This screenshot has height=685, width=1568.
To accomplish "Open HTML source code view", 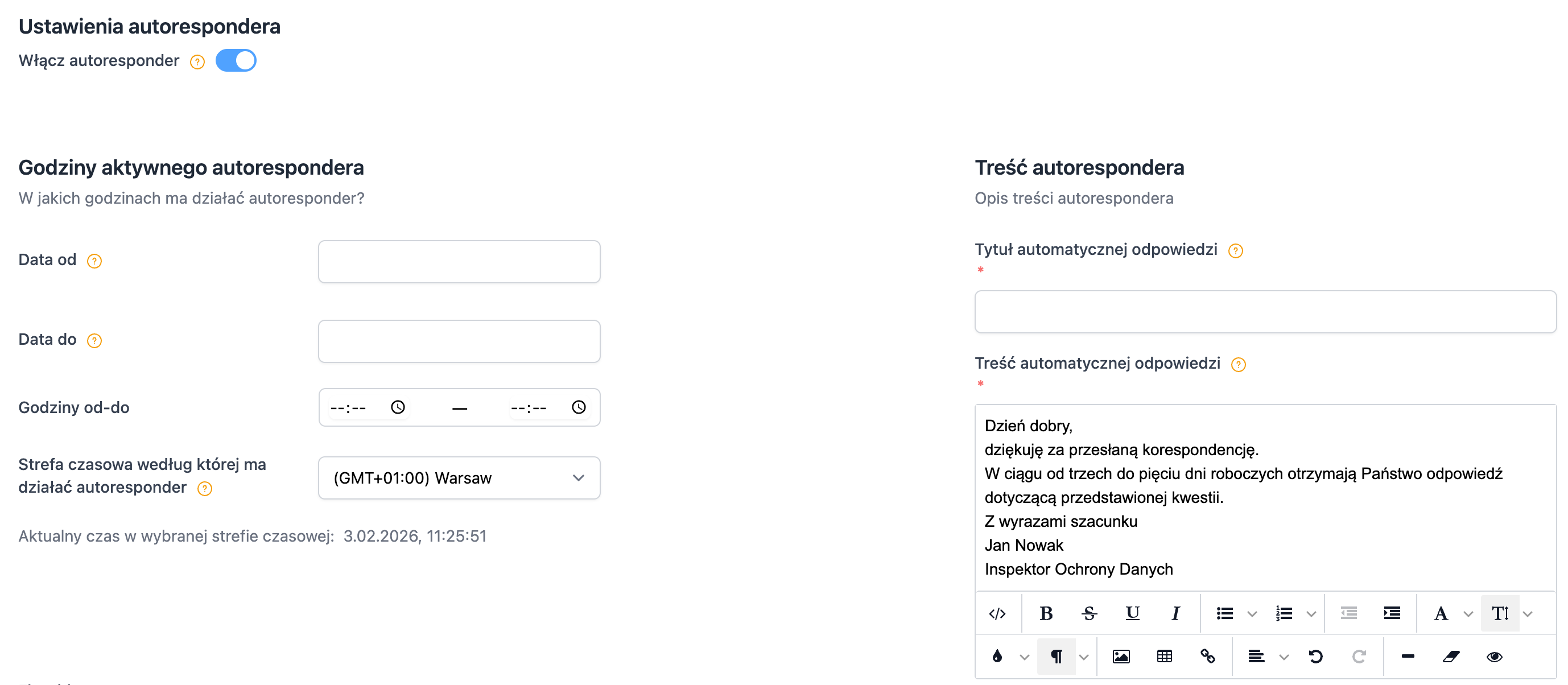I will (x=997, y=613).
